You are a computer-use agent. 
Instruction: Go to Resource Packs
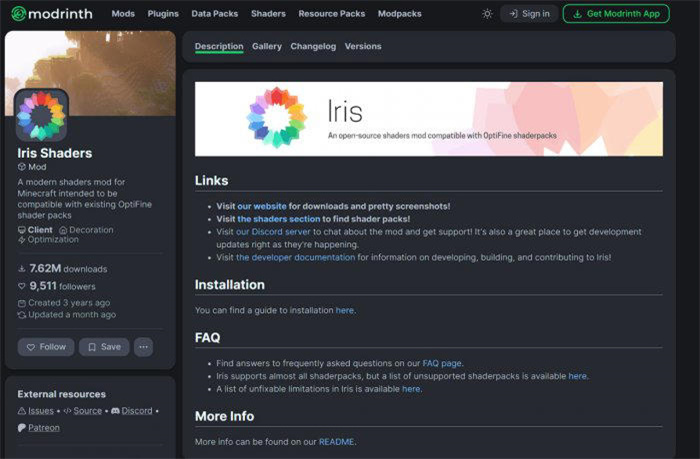coord(332,14)
